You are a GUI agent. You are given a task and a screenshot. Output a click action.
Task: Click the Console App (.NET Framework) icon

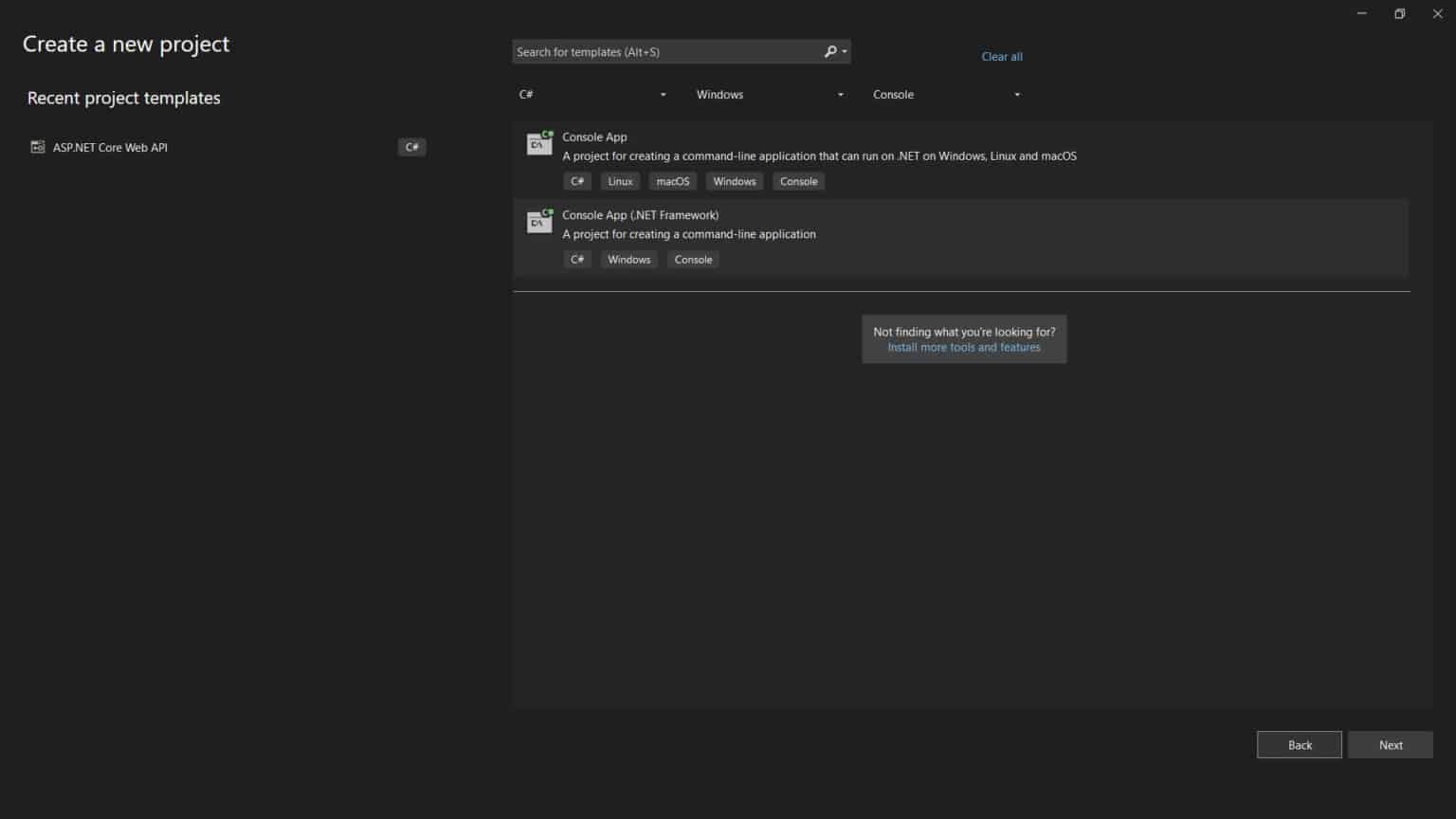click(x=539, y=221)
